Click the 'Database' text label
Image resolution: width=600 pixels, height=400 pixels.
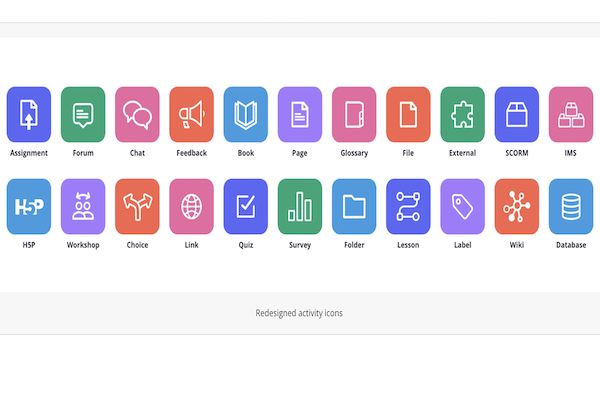pyautogui.click(x=571, y=245)
